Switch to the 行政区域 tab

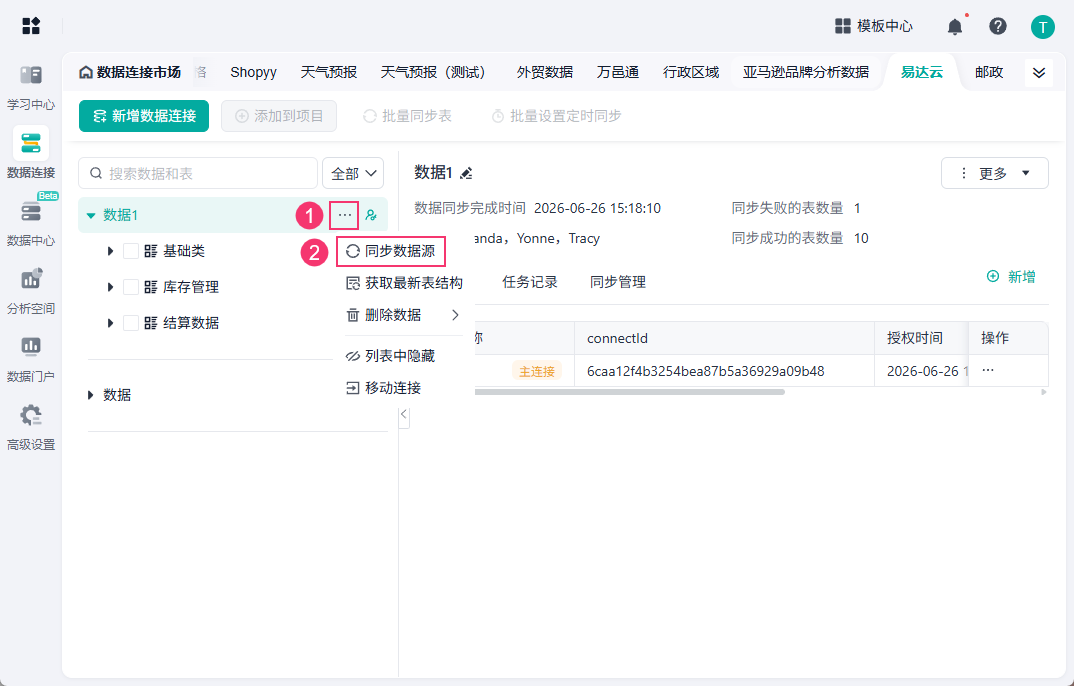[x=691, y=72]
